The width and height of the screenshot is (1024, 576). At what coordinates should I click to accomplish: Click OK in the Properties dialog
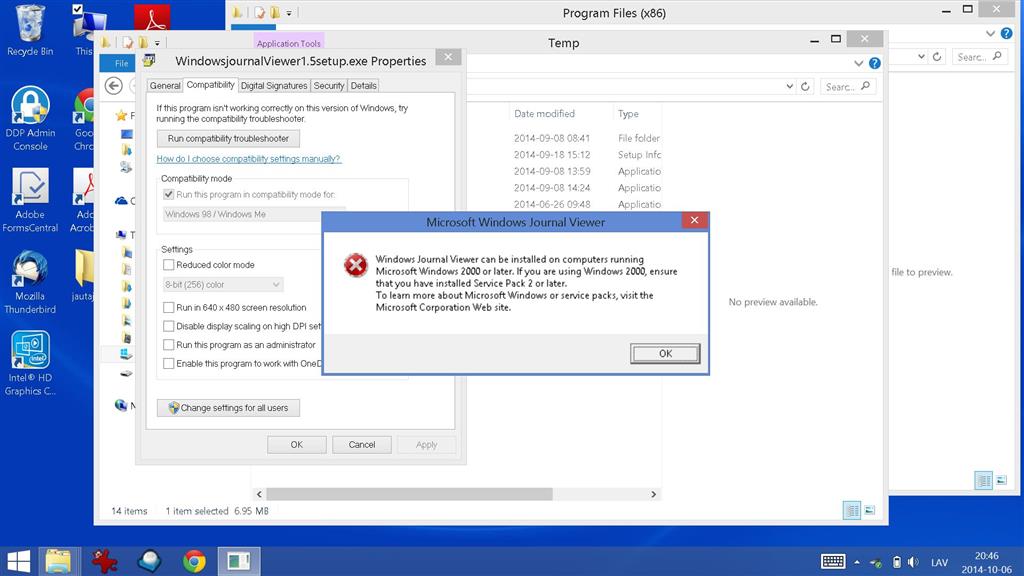pos(296,445)
